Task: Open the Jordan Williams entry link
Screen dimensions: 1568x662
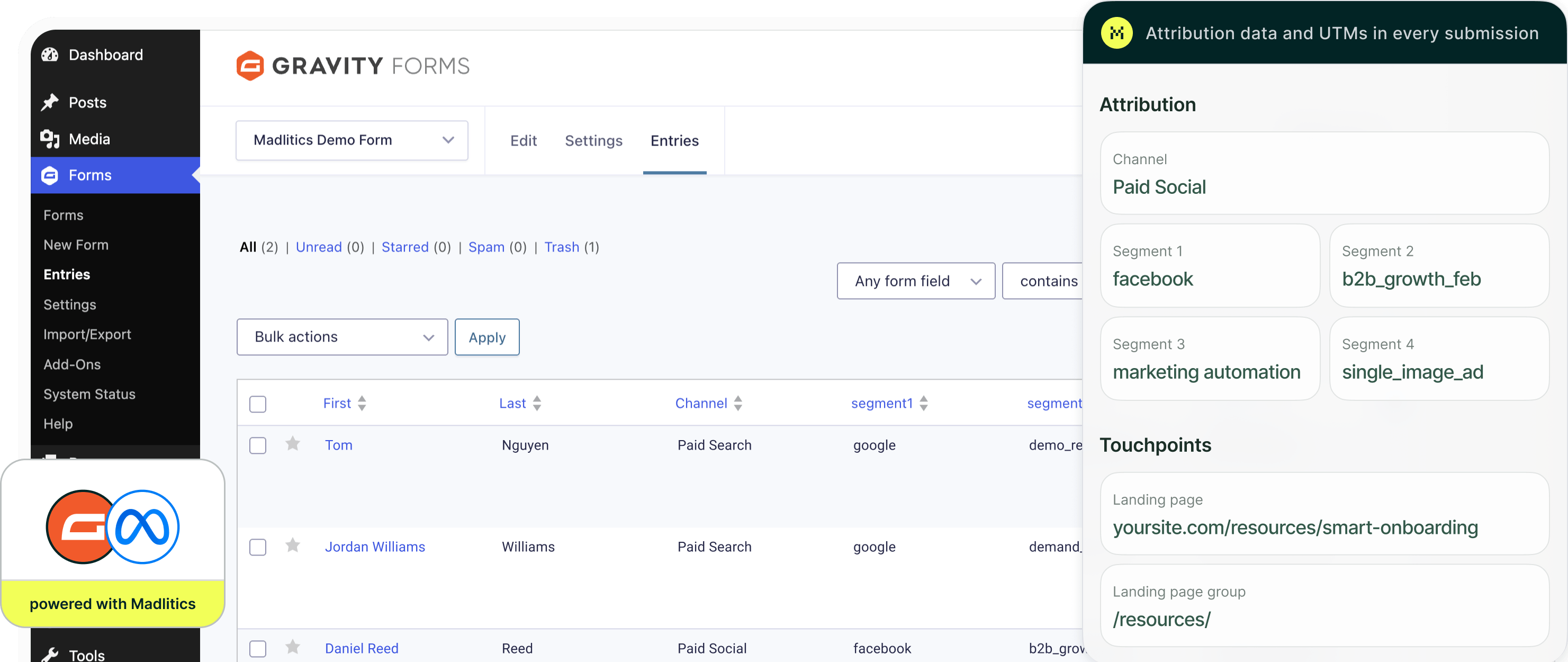Action: point(375,547)
